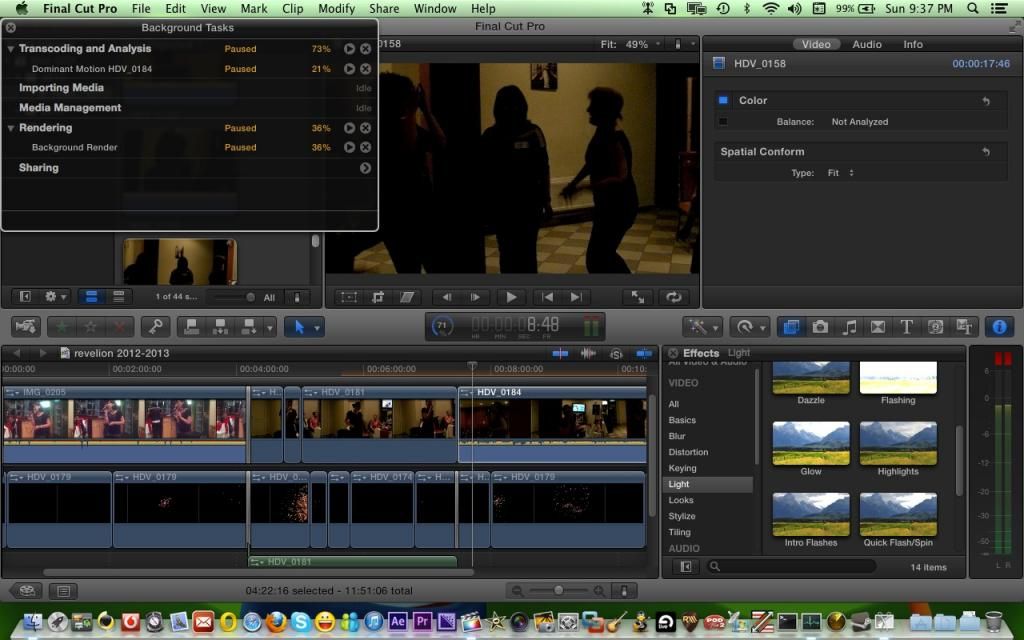Screen dimensions: 1024x640
Task: Open the Event Browser gear action menu
Action: (55, 297)
